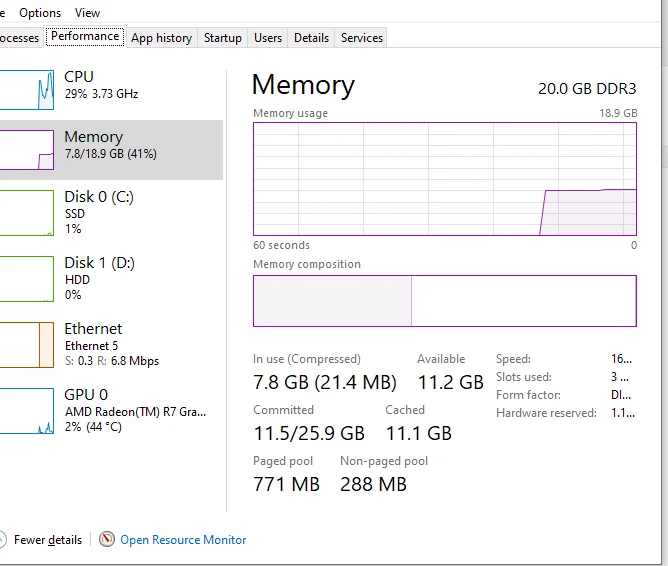The image size is (668, 566).
Task: Open the Resource Monitor icon
Action: 107,540
